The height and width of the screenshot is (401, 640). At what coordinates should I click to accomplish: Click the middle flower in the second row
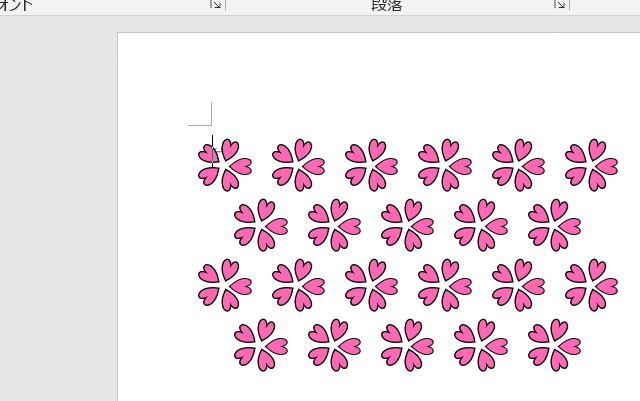point(407,225)
